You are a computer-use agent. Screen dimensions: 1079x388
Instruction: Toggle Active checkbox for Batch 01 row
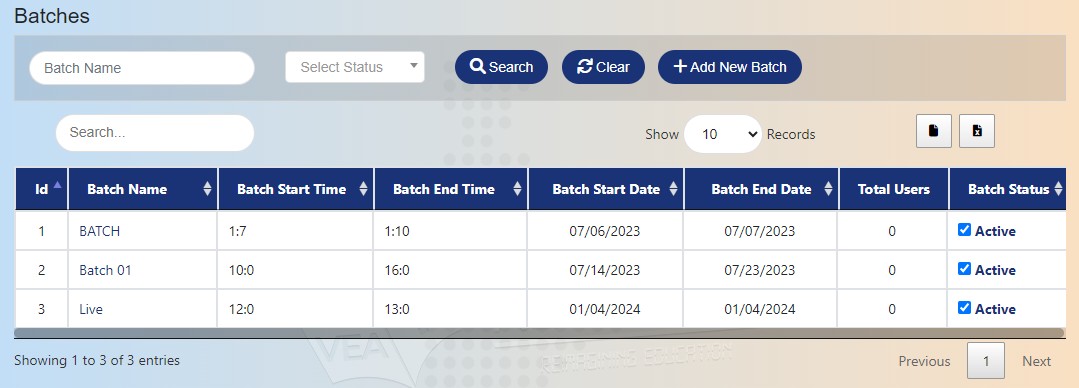[x=964, y=269]
